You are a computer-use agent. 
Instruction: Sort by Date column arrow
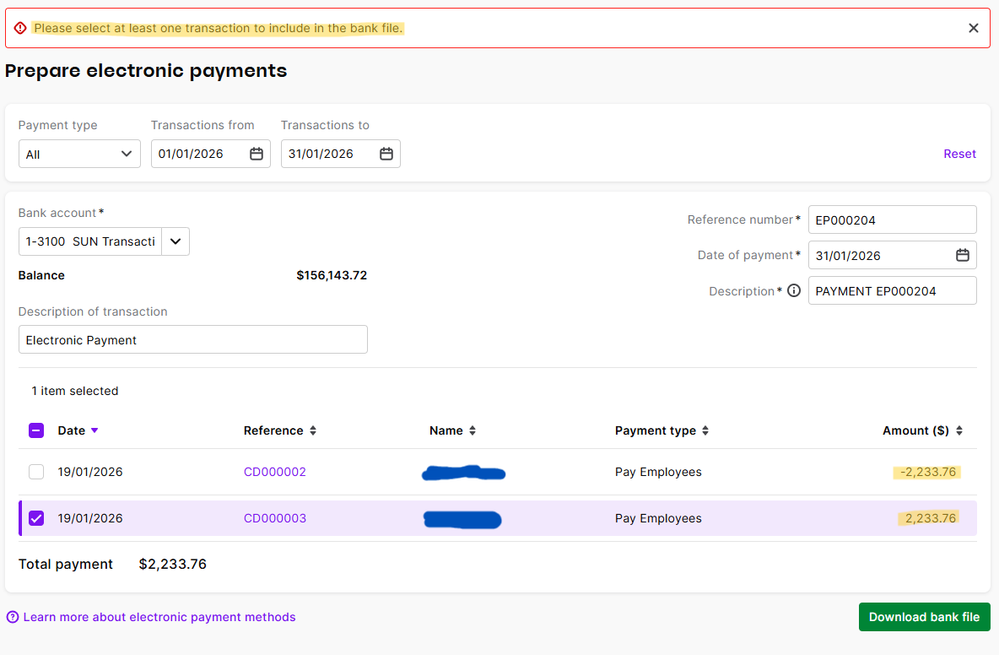point(95,431)
